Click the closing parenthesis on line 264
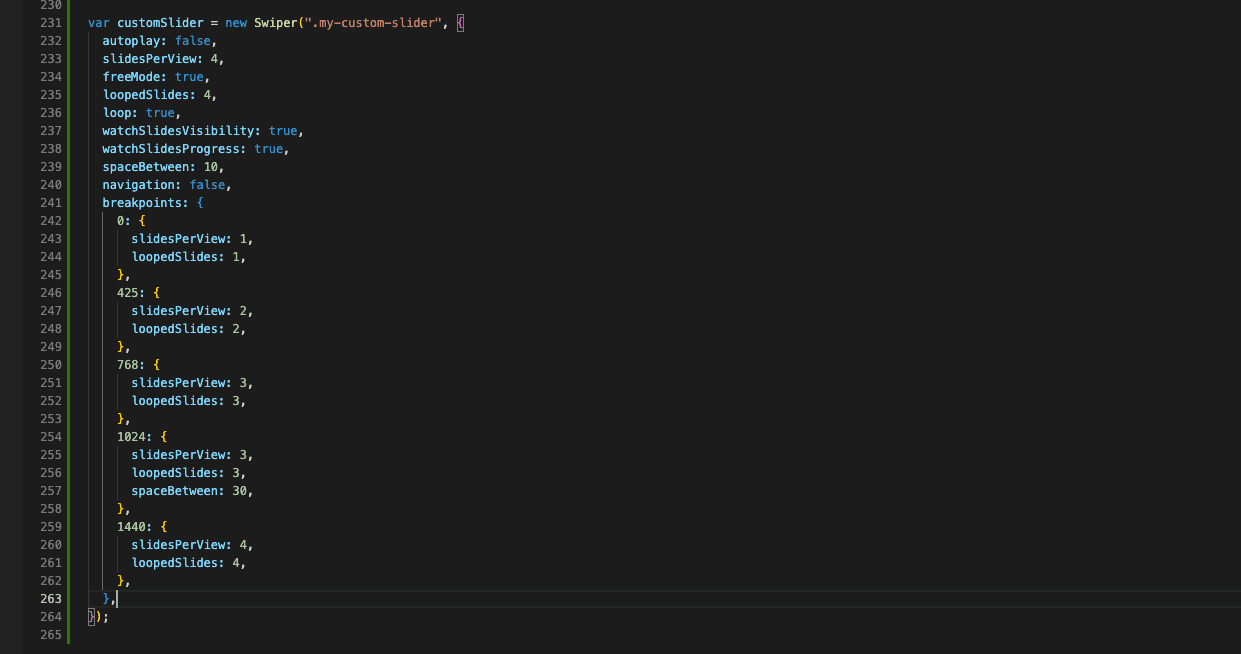Image resolution: width=1241 pixels, height=654 pixels. pos(97,617)
